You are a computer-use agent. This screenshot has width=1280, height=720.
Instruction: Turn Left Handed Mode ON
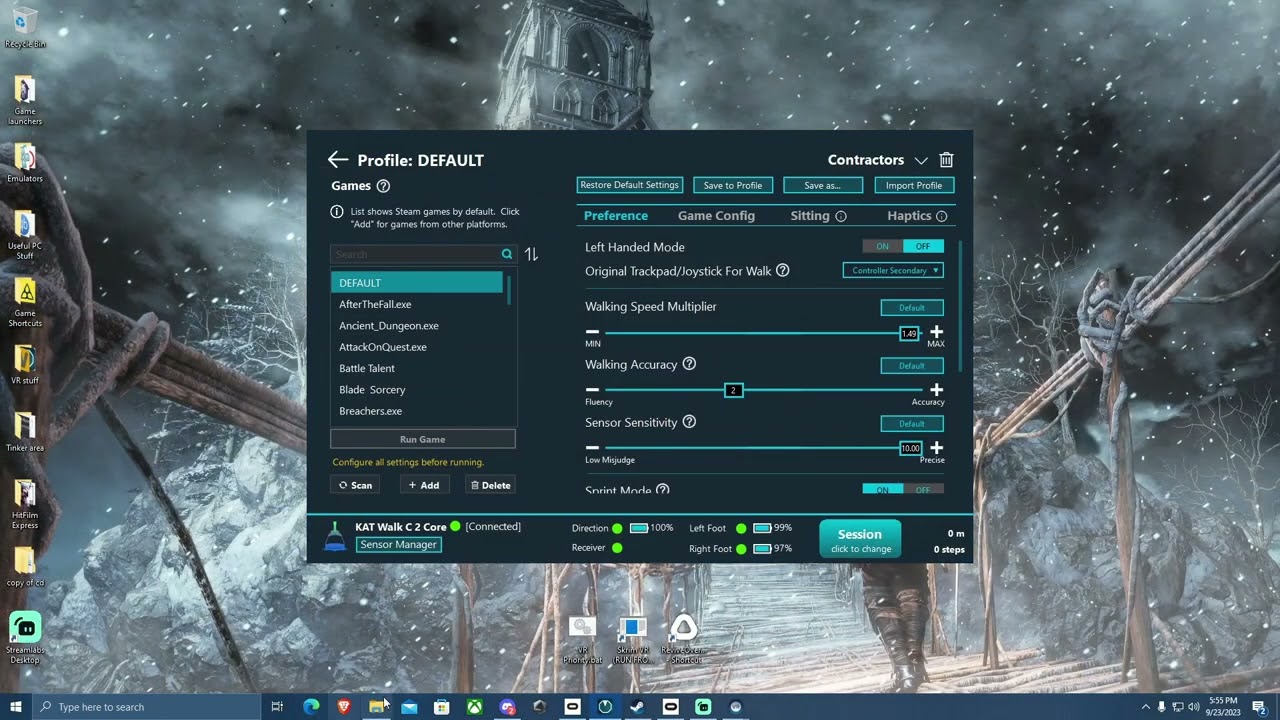click(883, 246)
